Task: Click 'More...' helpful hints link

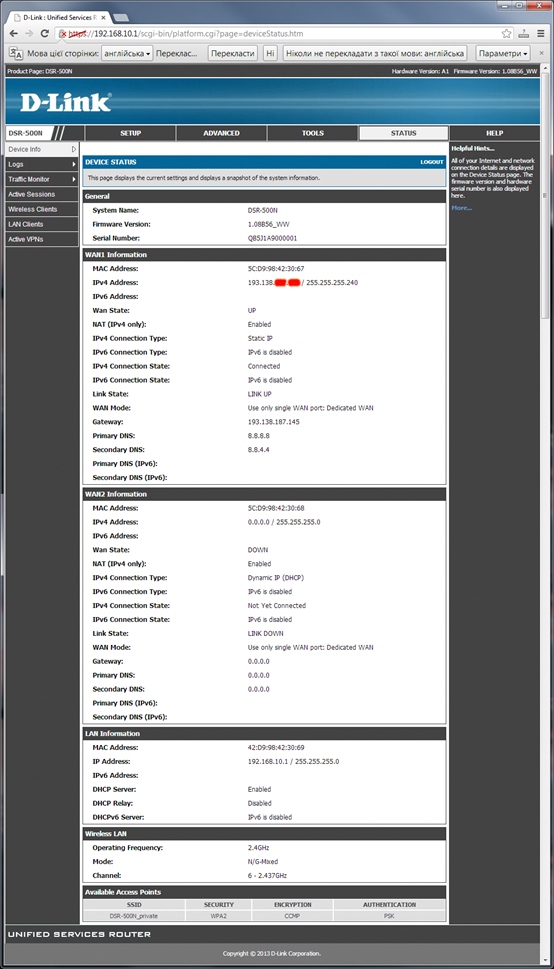Action: point(461,208)
